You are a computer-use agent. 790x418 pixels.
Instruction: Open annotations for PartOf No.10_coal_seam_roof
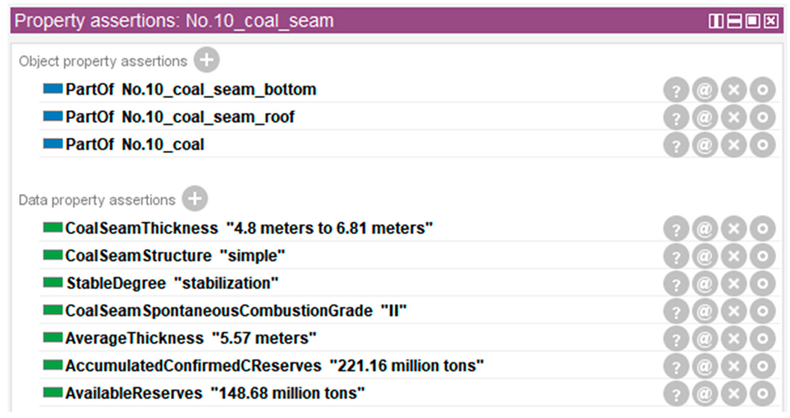[704, 118]
